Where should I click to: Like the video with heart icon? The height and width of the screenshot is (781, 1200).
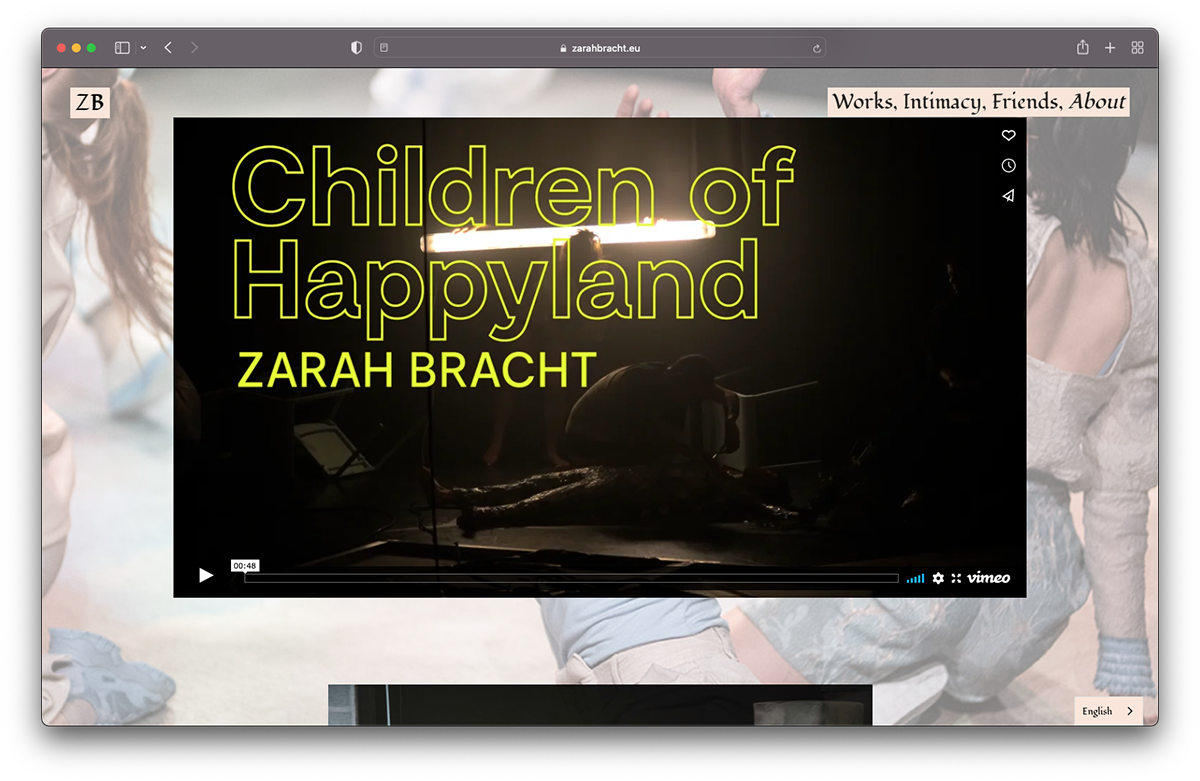[1008, 135]
